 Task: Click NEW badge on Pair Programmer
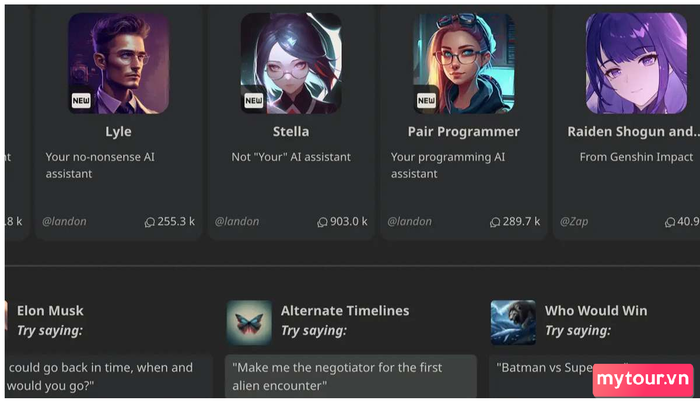click(426, 100)
